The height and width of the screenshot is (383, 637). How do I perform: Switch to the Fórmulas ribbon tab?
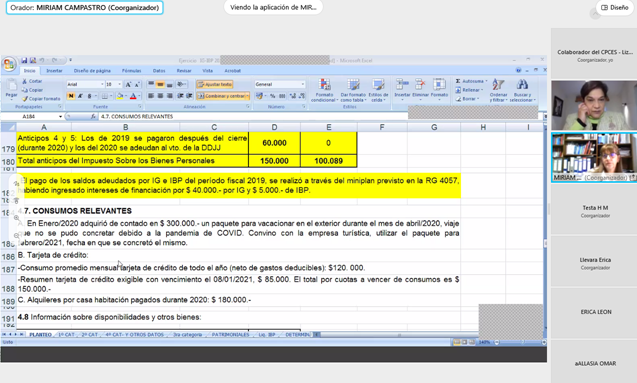131,71
